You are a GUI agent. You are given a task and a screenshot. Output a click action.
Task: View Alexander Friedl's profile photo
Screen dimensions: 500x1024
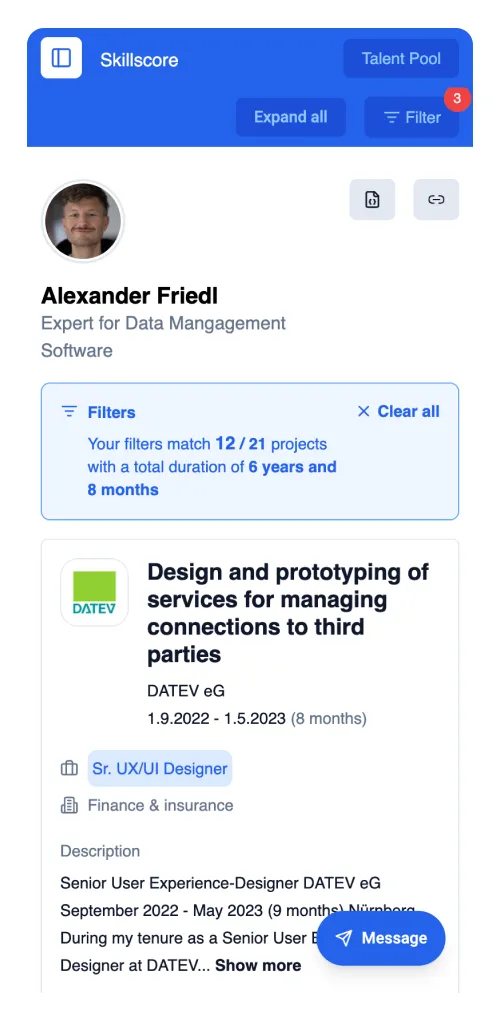coord(83,221)
